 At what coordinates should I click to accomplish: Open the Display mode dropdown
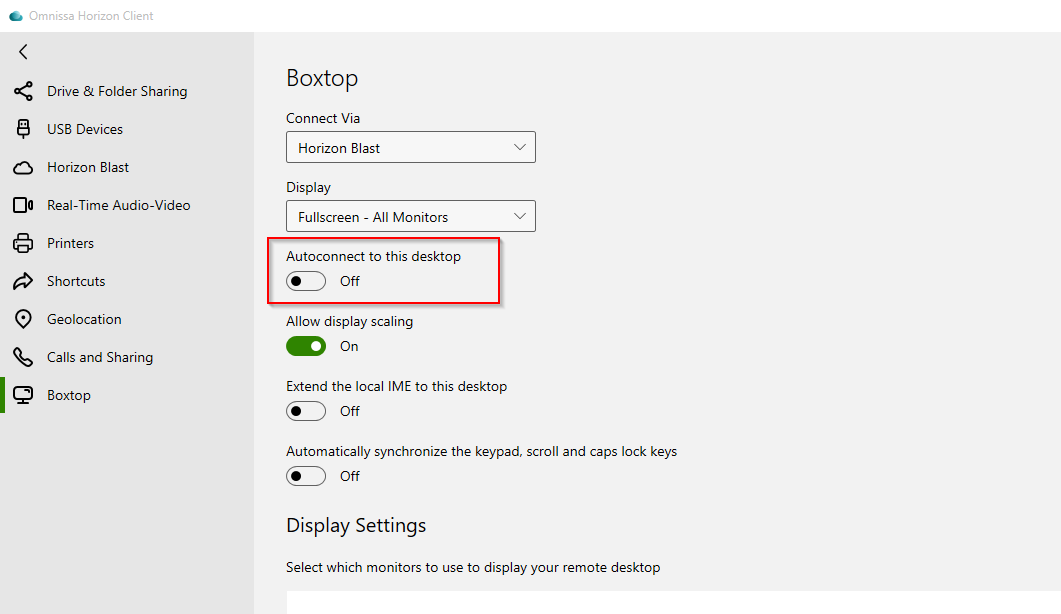click(x=411, y=216)
